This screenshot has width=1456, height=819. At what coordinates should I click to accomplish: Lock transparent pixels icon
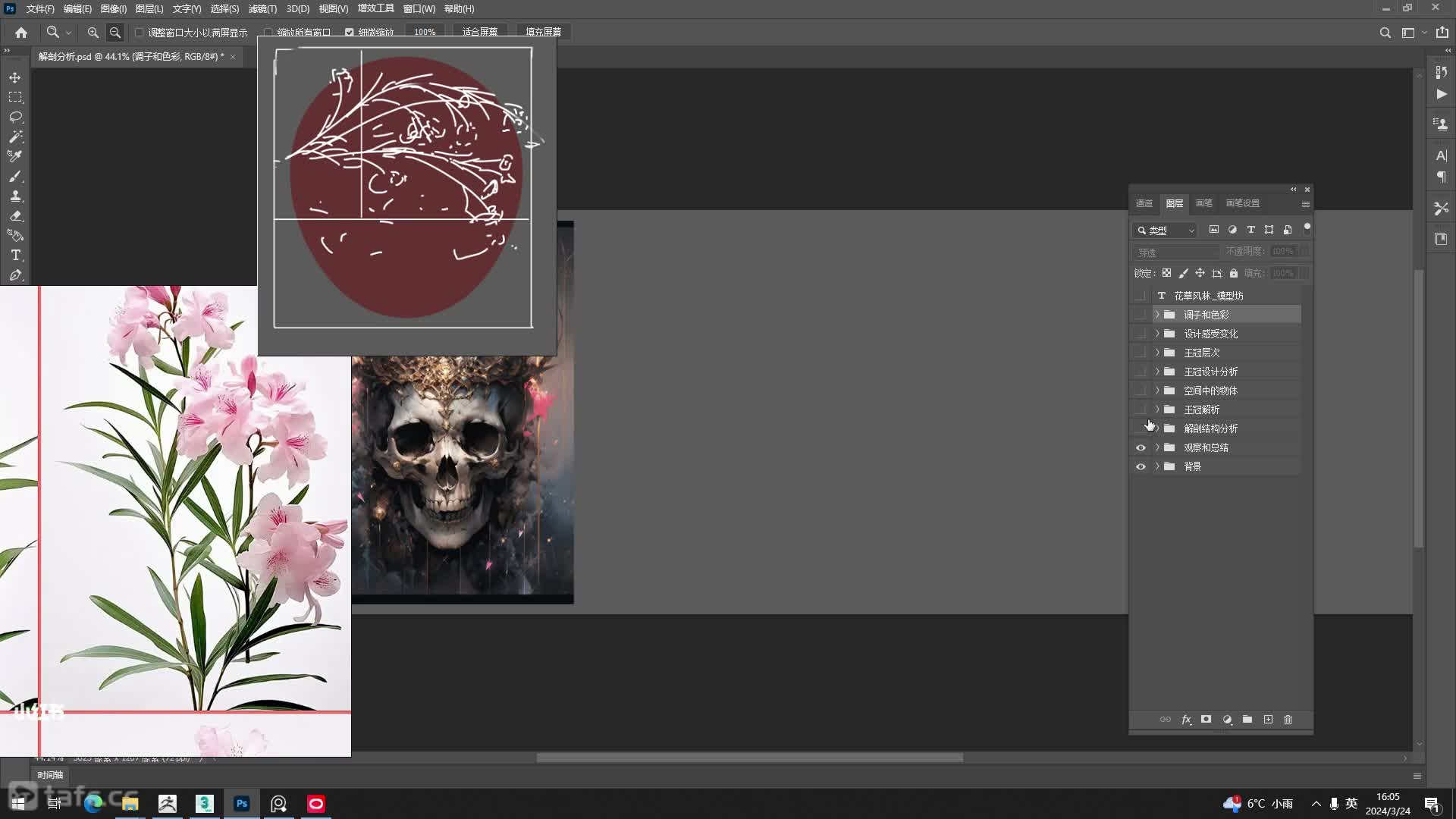1166,273
